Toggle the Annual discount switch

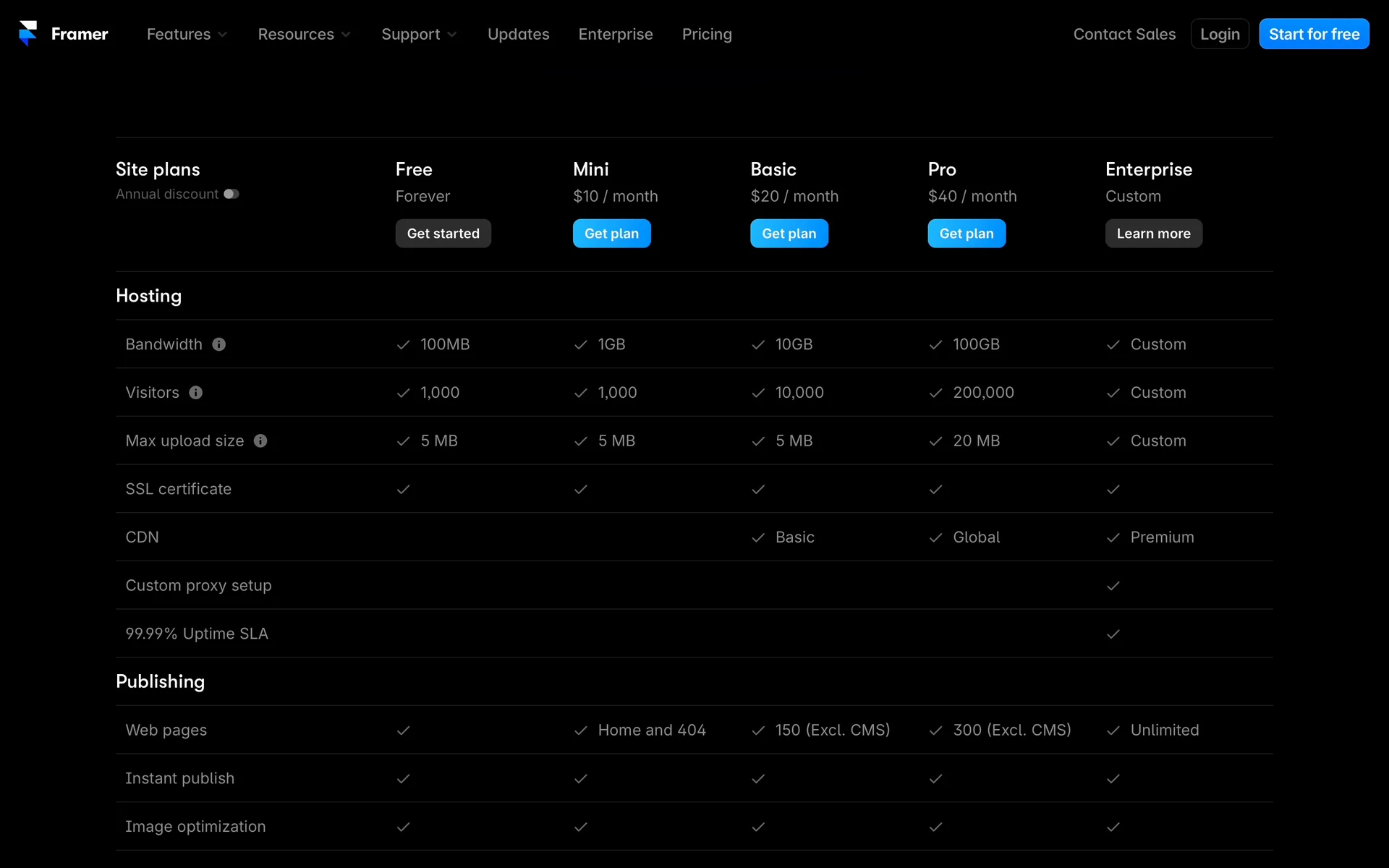coord(231,194)
